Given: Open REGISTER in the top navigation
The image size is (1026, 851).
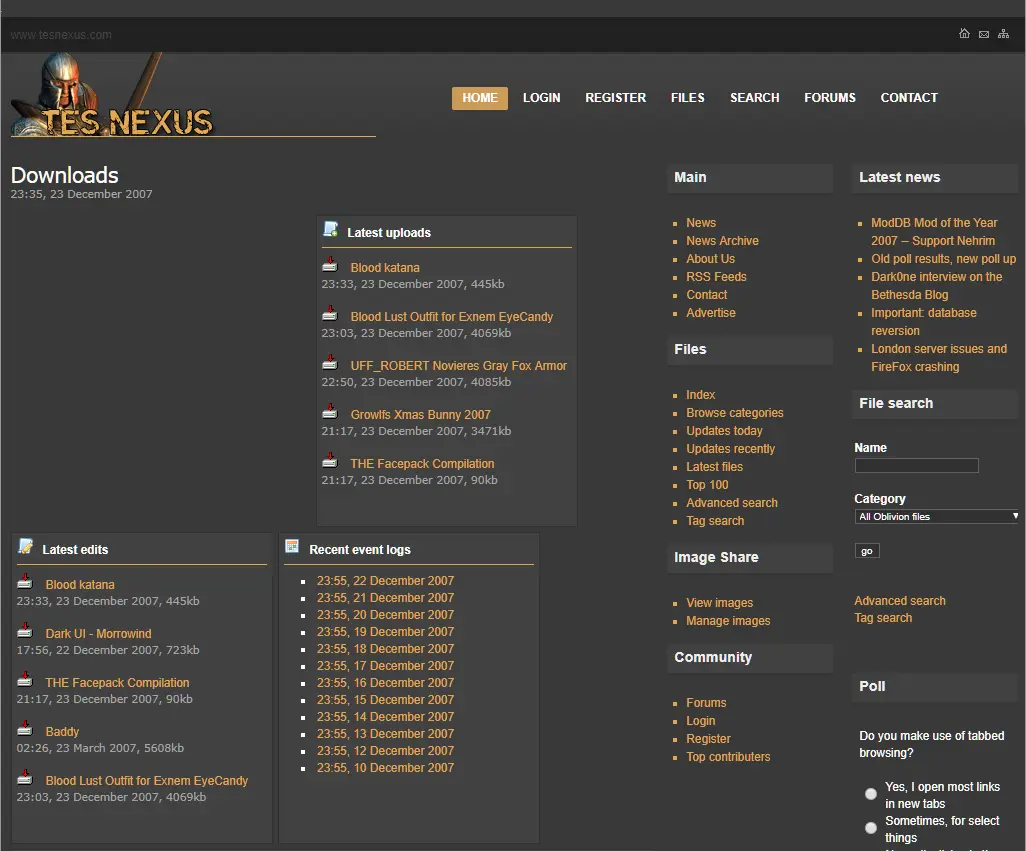Looking at the screenshot, I should point(616,98).
